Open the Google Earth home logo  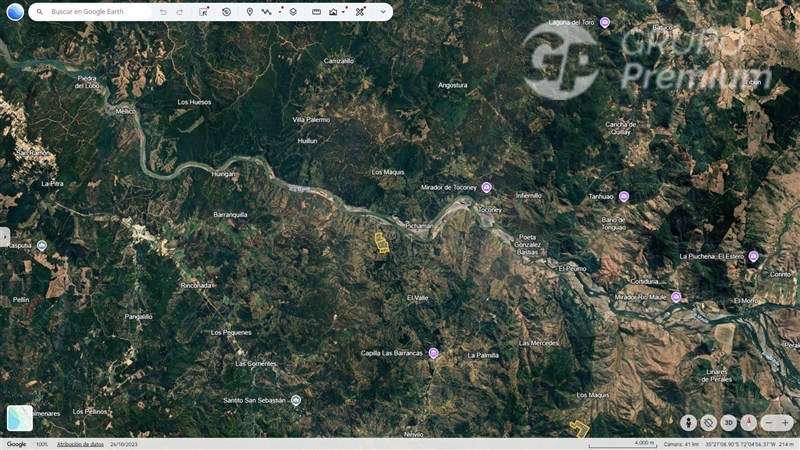pyautogui.click(x=15, y=12)
